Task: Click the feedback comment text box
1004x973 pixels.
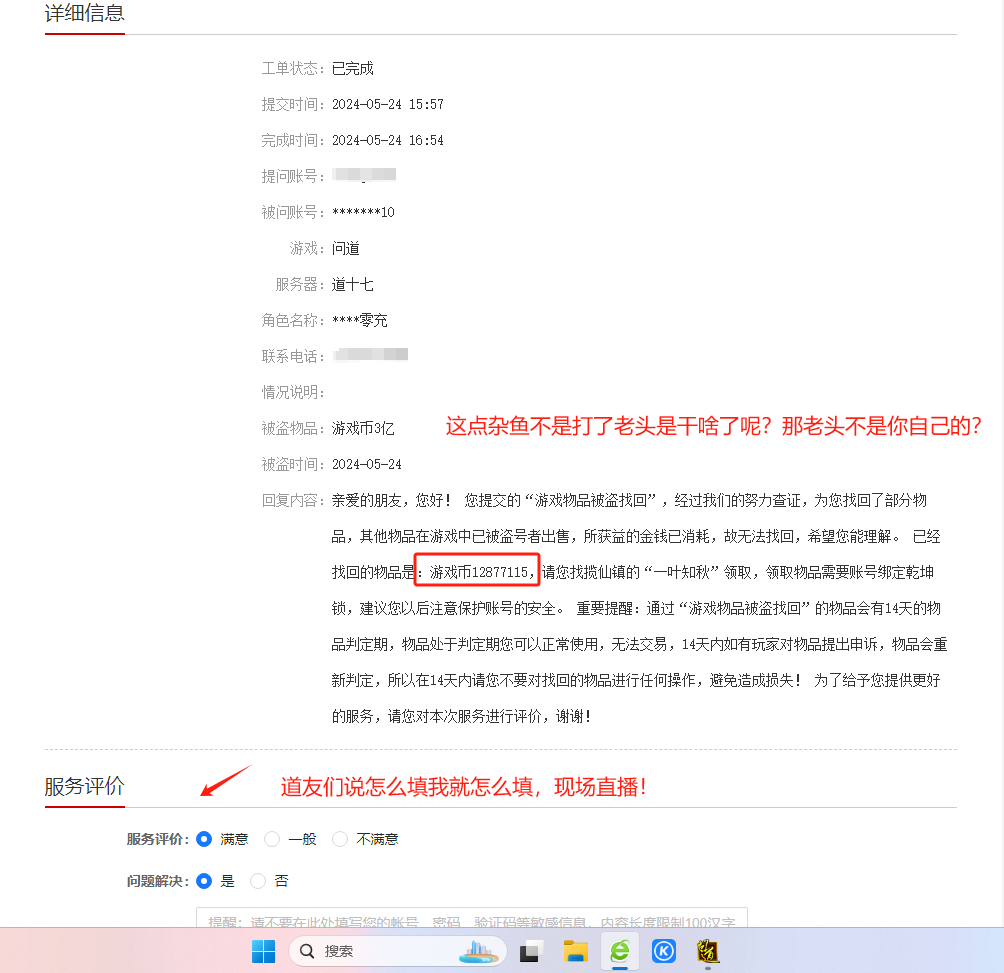Action: point(471,918)
